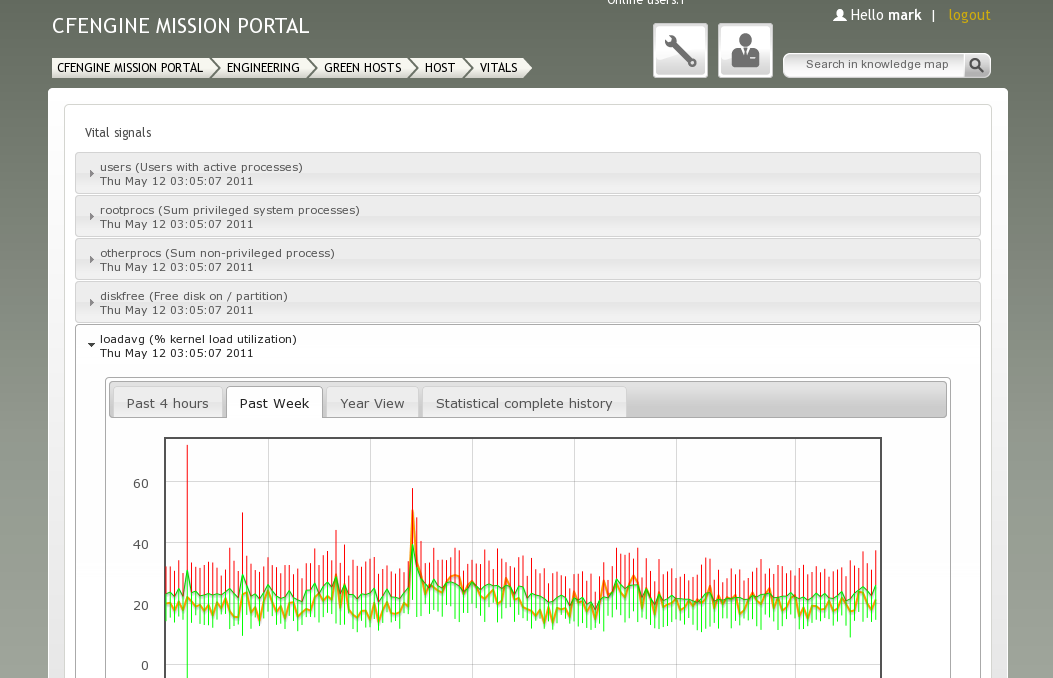This screenshot has width=1053, height=678.
Task: Click the Vital signals heading
Action: [118, 133]
